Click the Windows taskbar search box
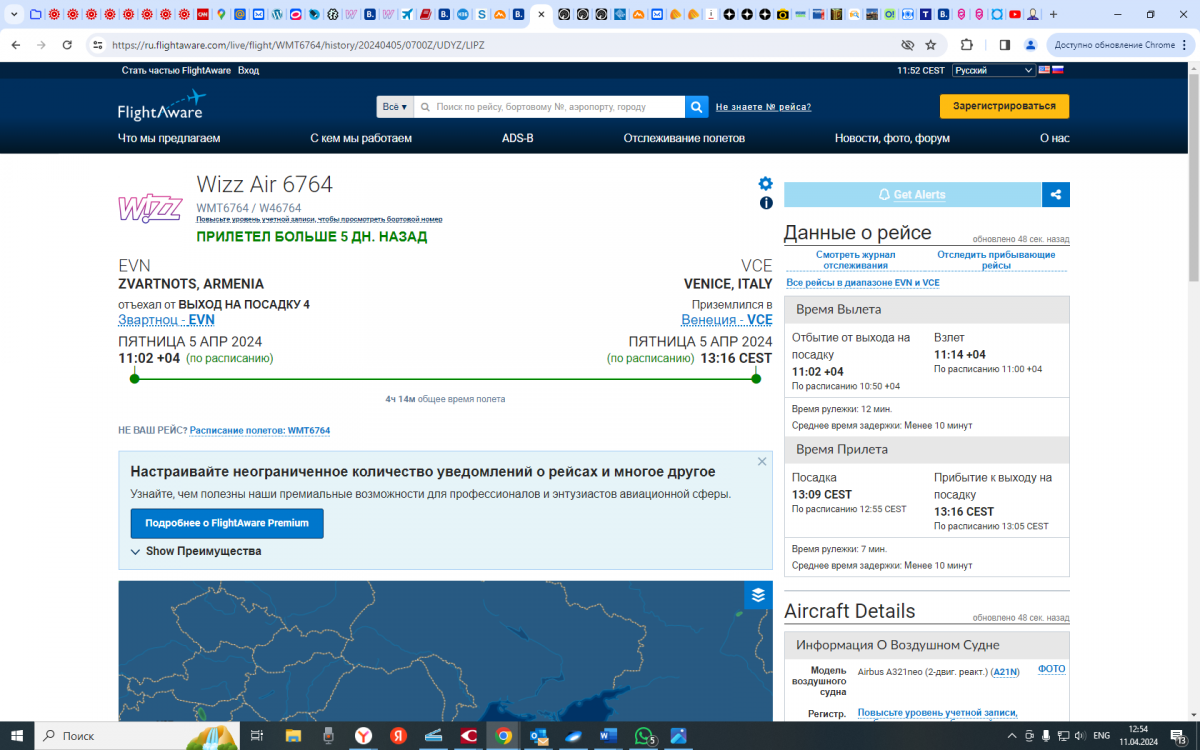The image size is (1200, 750). [137, 735]
